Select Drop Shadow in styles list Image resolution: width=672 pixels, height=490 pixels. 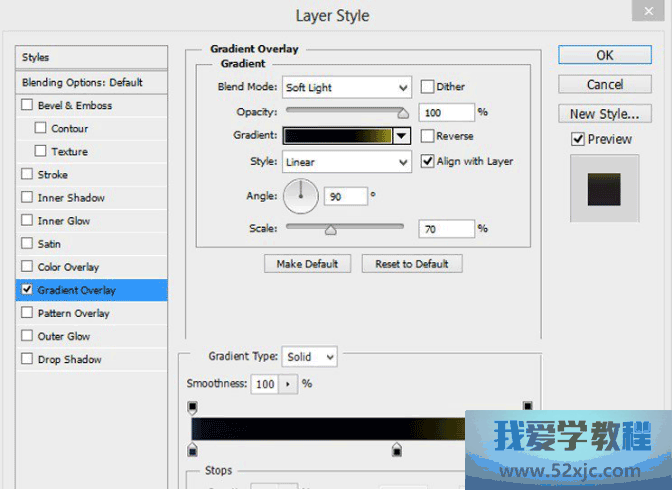click(69, 360)
